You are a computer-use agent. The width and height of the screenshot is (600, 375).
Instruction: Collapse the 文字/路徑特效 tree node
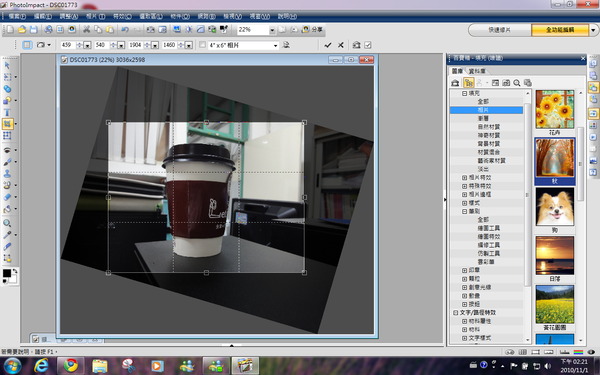[456, 313]
